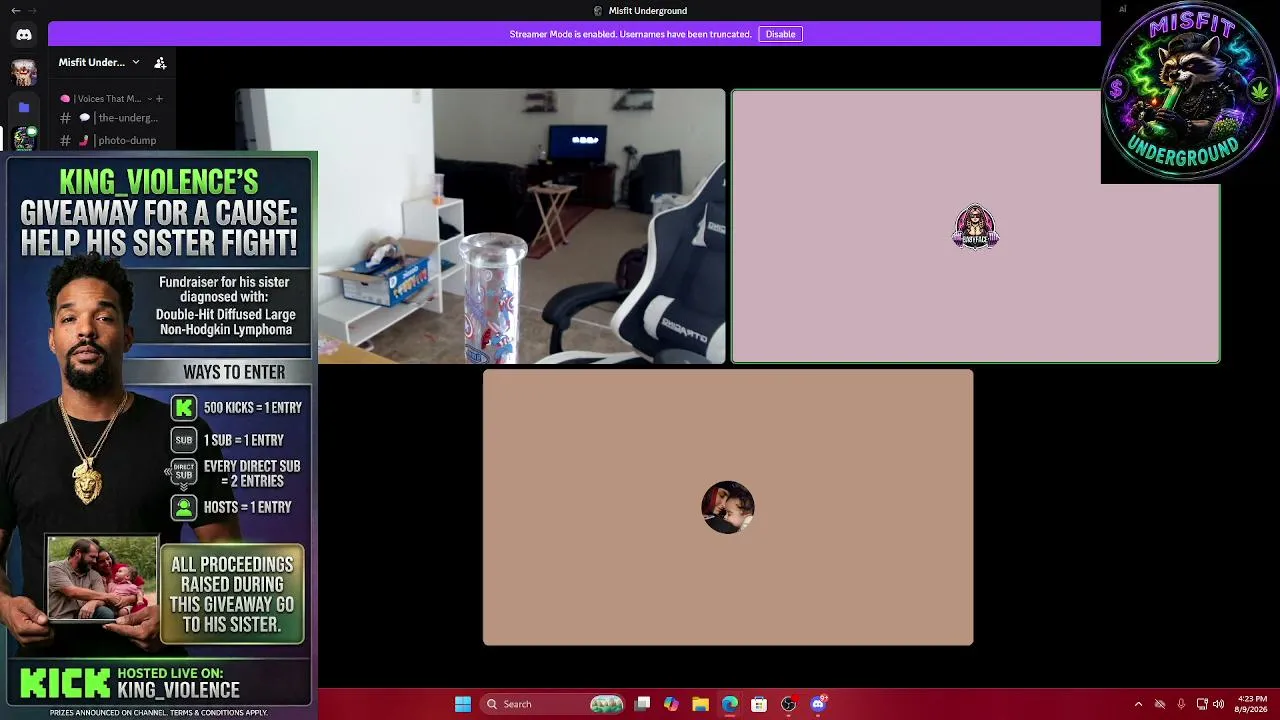
Task: Open Discord direct messages home icon
Action: (24, 35)
